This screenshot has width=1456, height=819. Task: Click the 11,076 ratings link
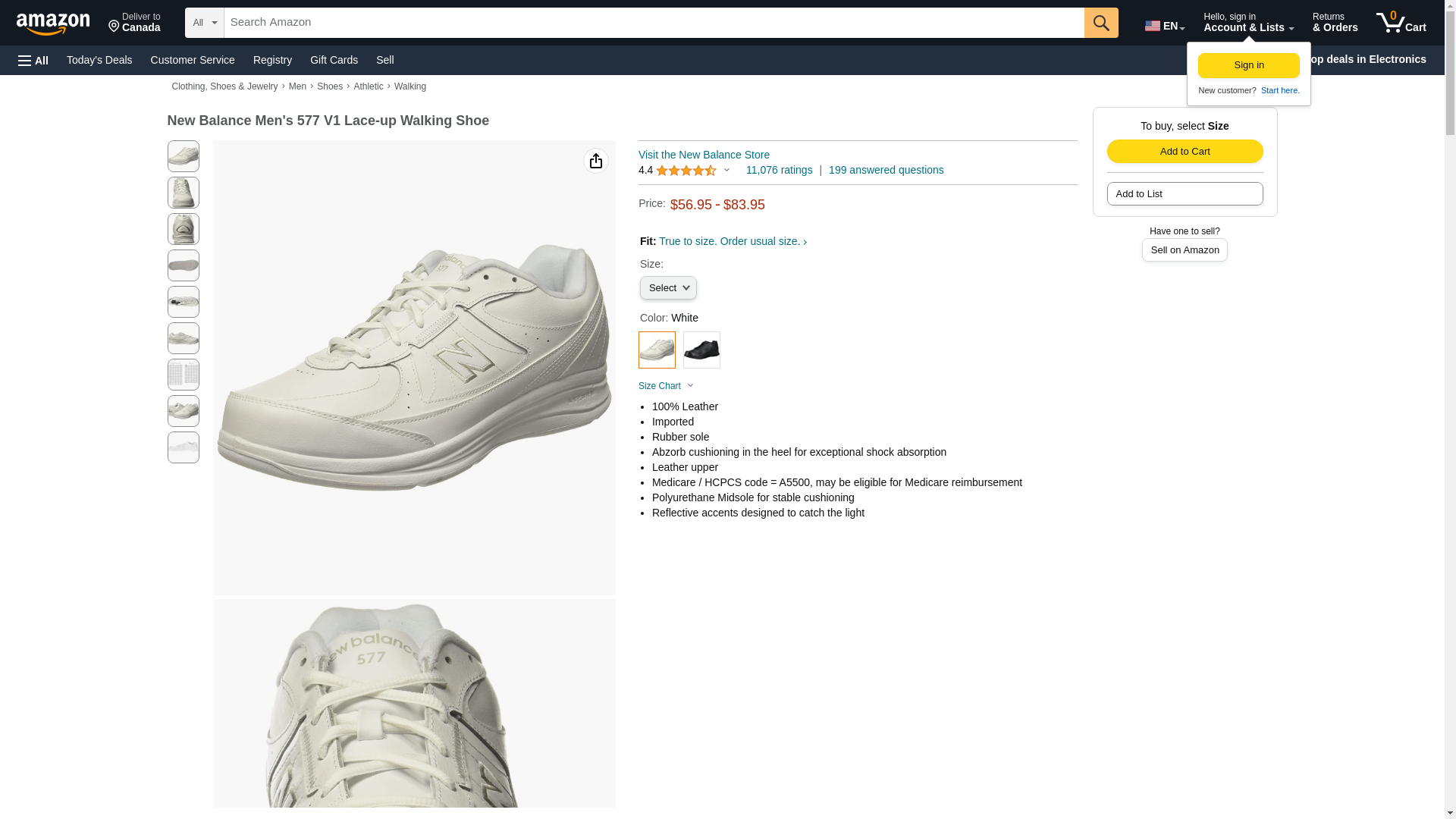(x=779, y=170)
